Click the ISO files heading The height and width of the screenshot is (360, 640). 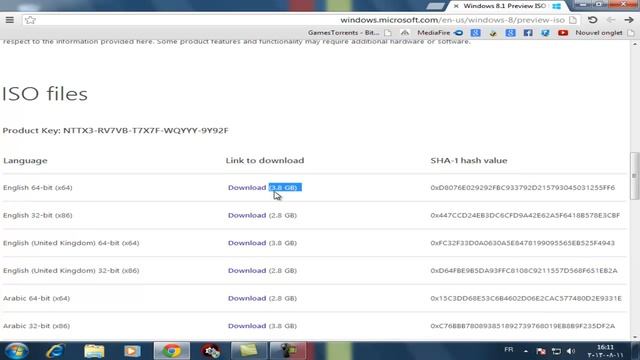pyautogui.click(x=45, y=93)
